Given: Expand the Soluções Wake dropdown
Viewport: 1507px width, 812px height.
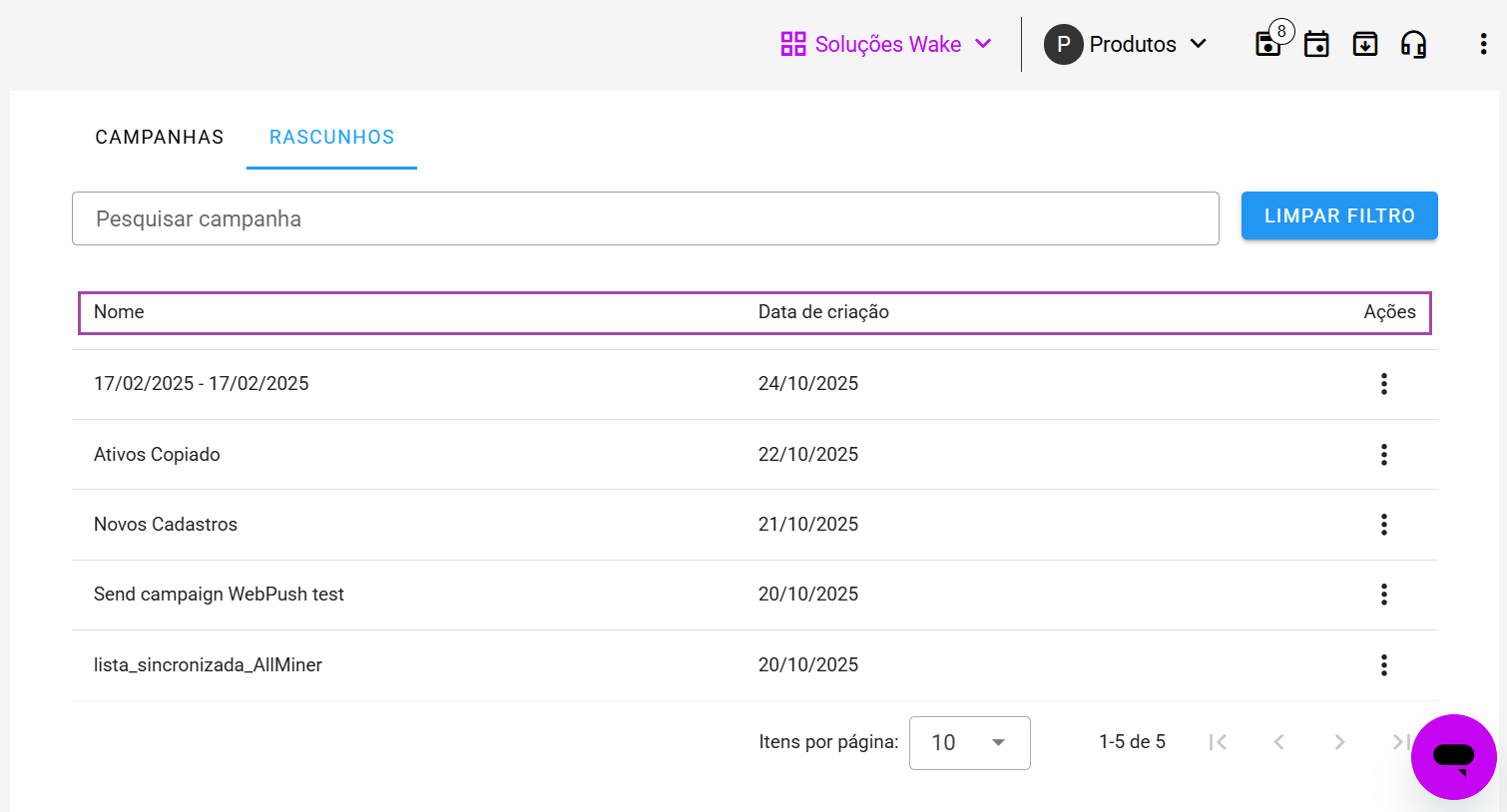Looking at the screenshot, I should coord(886,44).
